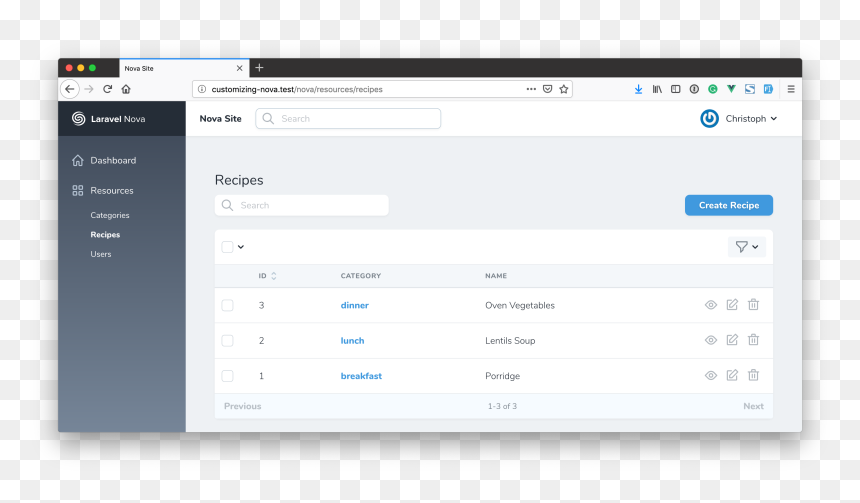
Task: Expand the select-all dropdown chevron
Action: [x=241, y=247]
